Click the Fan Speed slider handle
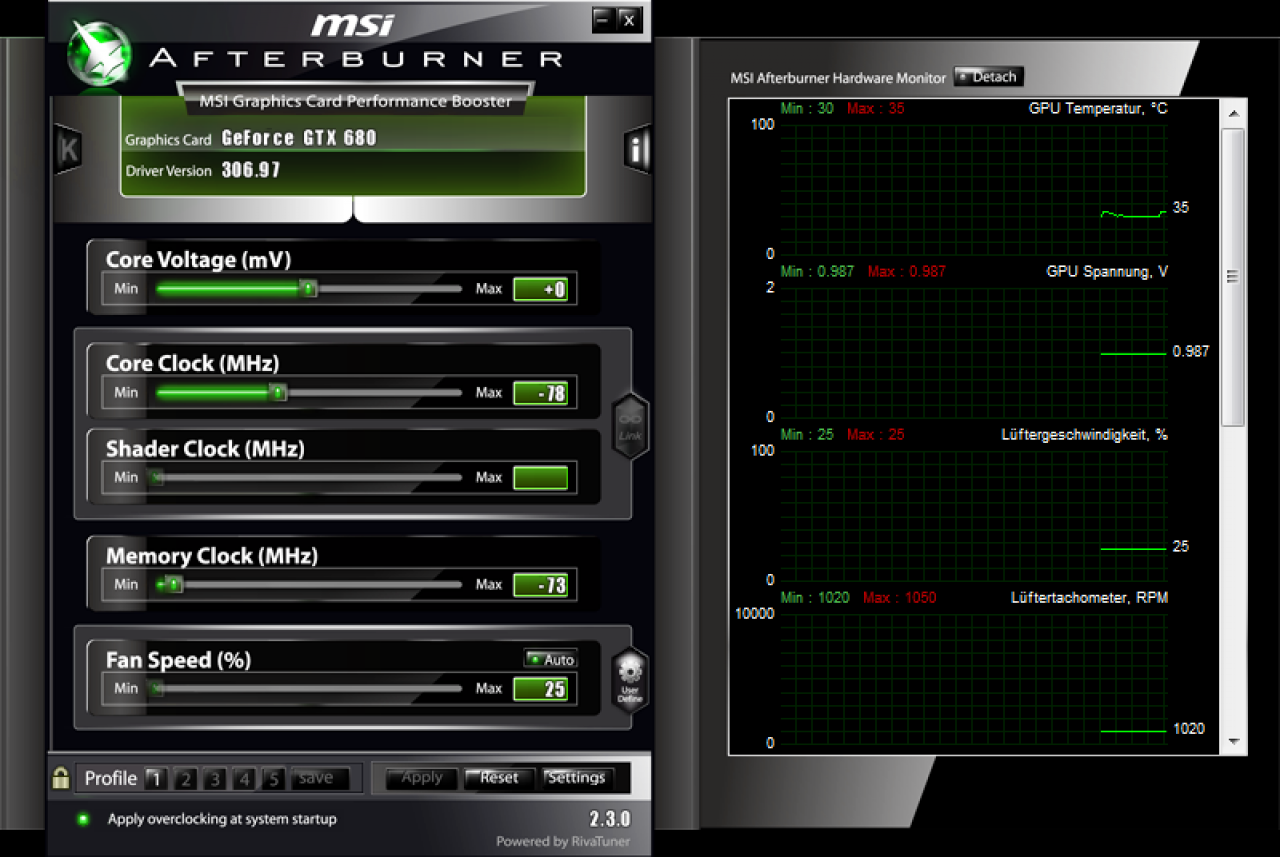 (x=156, y=688)
